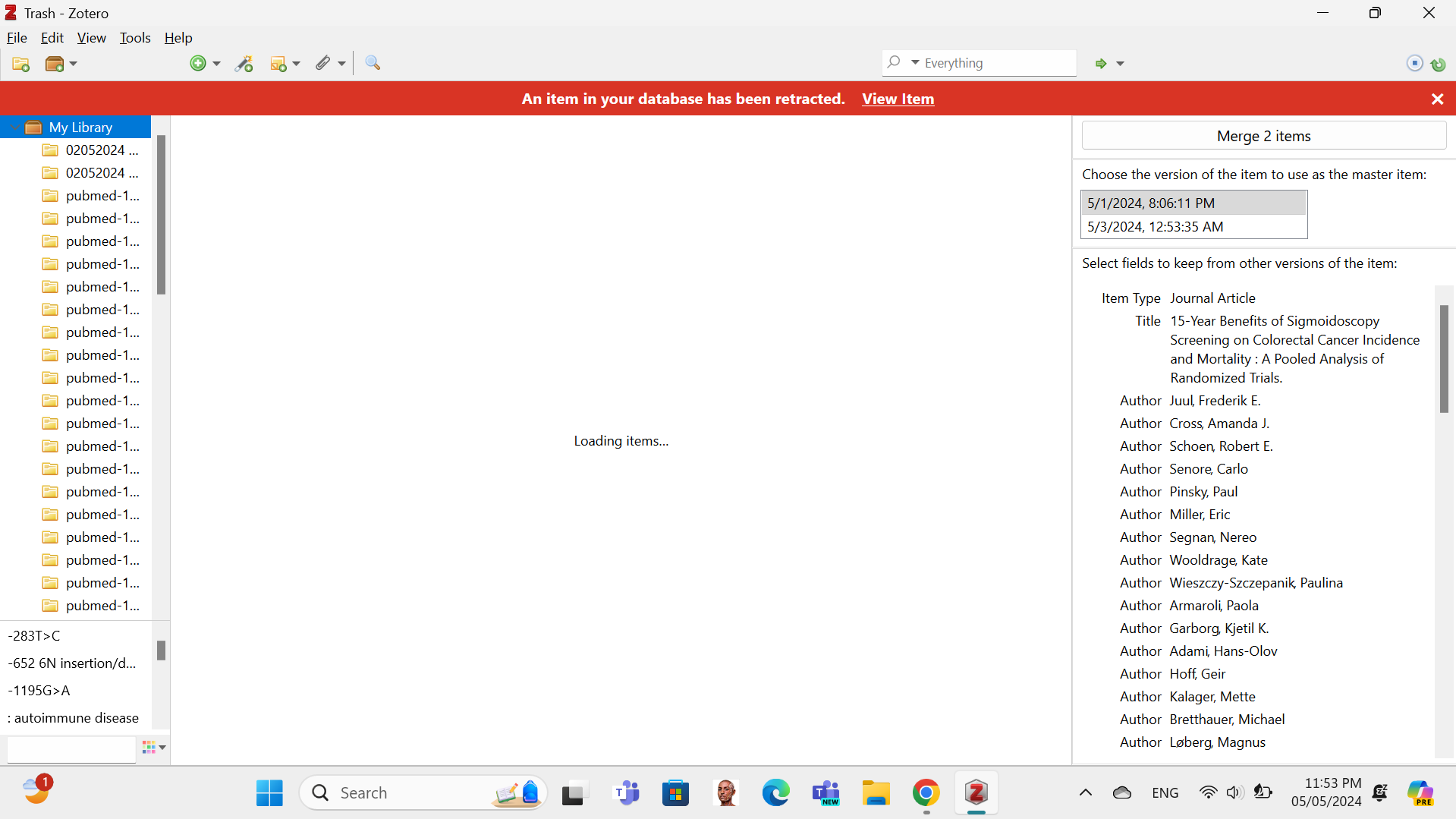Click the tag selector actions icon

click(x=149, y=748)
